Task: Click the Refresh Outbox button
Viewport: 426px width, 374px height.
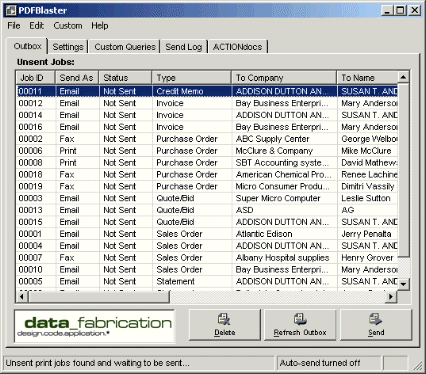Action: (x=300, y=325)
